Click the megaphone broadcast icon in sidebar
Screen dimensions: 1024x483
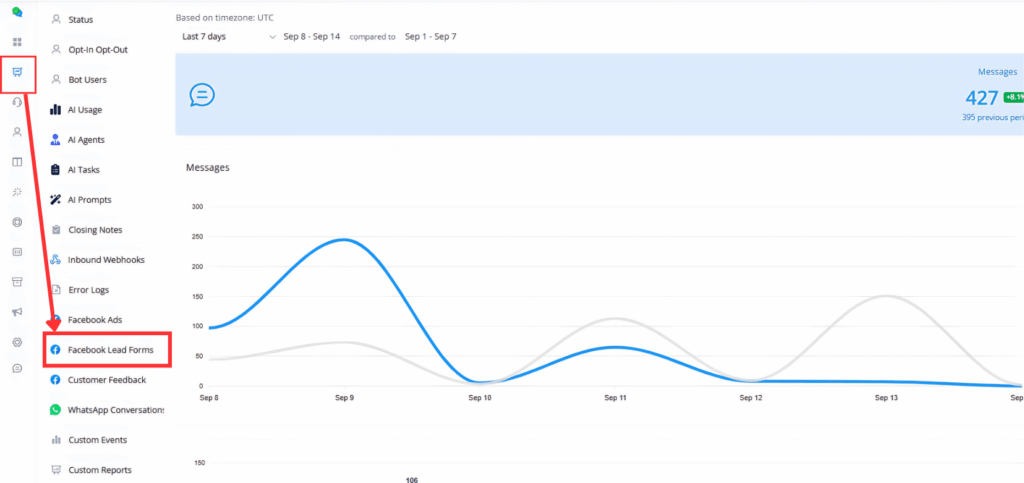(16, 312)
